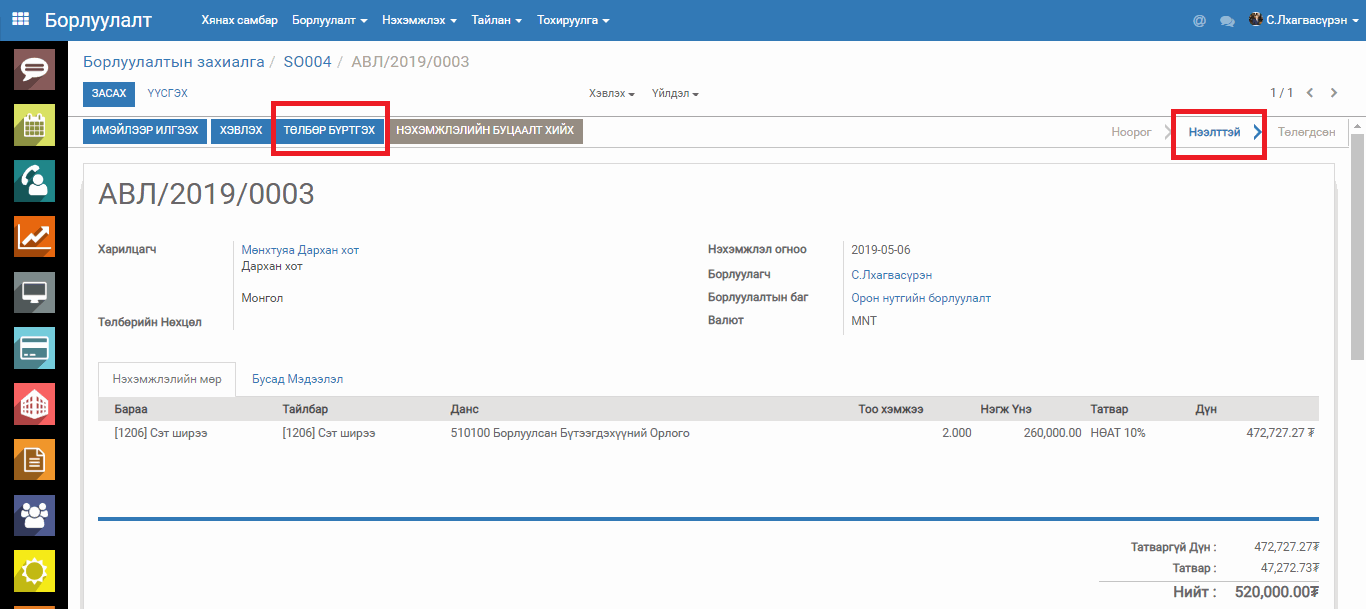
Task: Open customer link Мөнхтуяа Дархан хот
Action: tap(300, 250)
